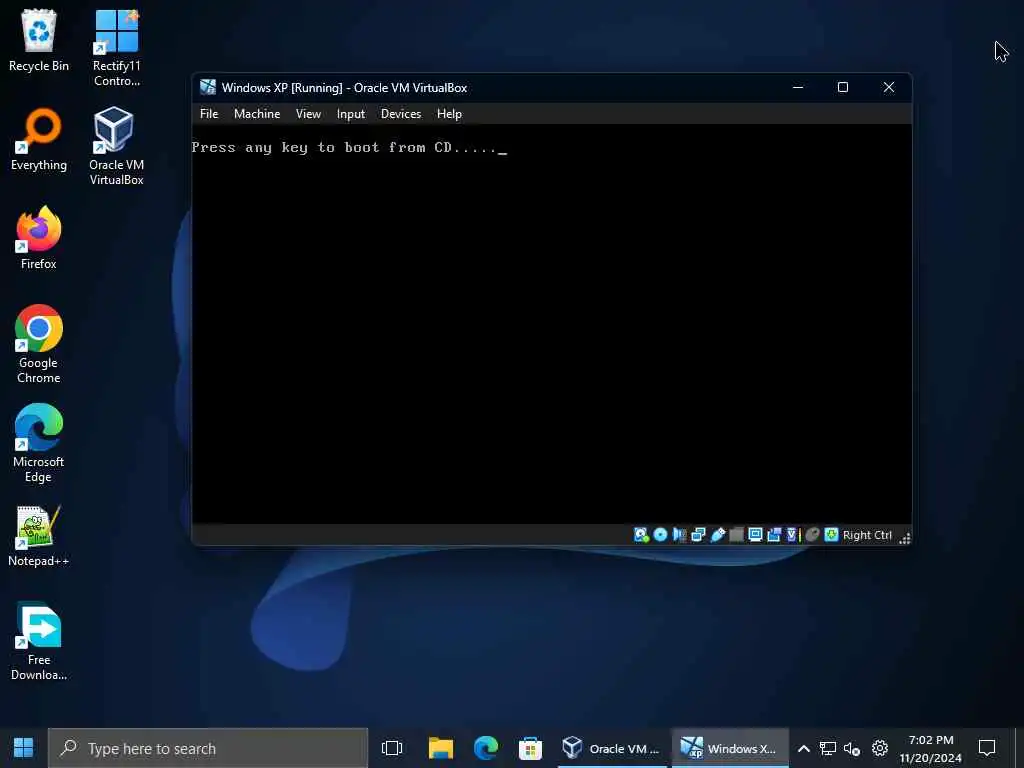This screenshot has width=1024, height=768.
Task: Click the Right Ctrl host key label
Action: (x=867, y=535)
